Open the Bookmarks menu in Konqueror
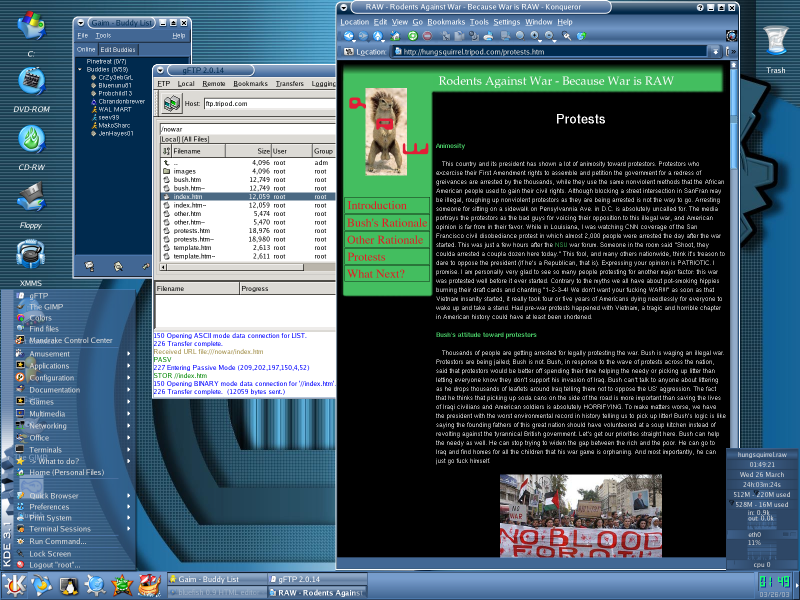 click(446, 22)
